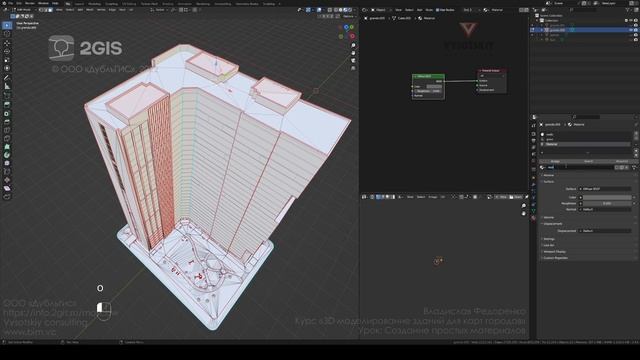Select the Rip Region tool

tap(7, 197)
